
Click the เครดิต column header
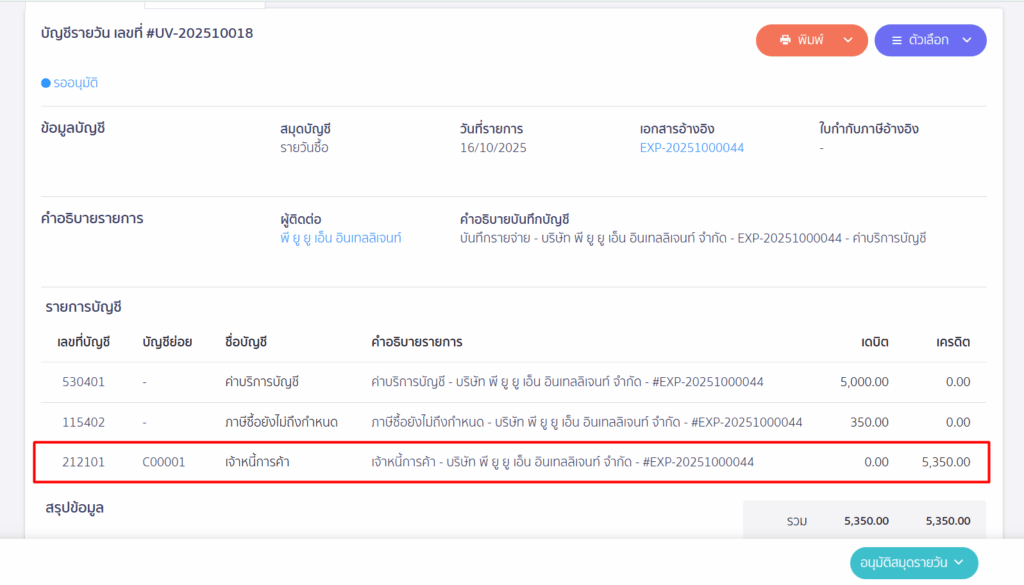click(x=952, y=342)
